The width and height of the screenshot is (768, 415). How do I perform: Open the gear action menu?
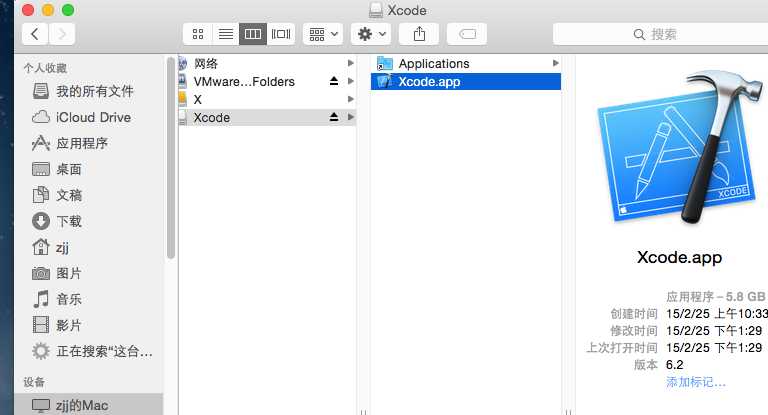coord(371,34)
